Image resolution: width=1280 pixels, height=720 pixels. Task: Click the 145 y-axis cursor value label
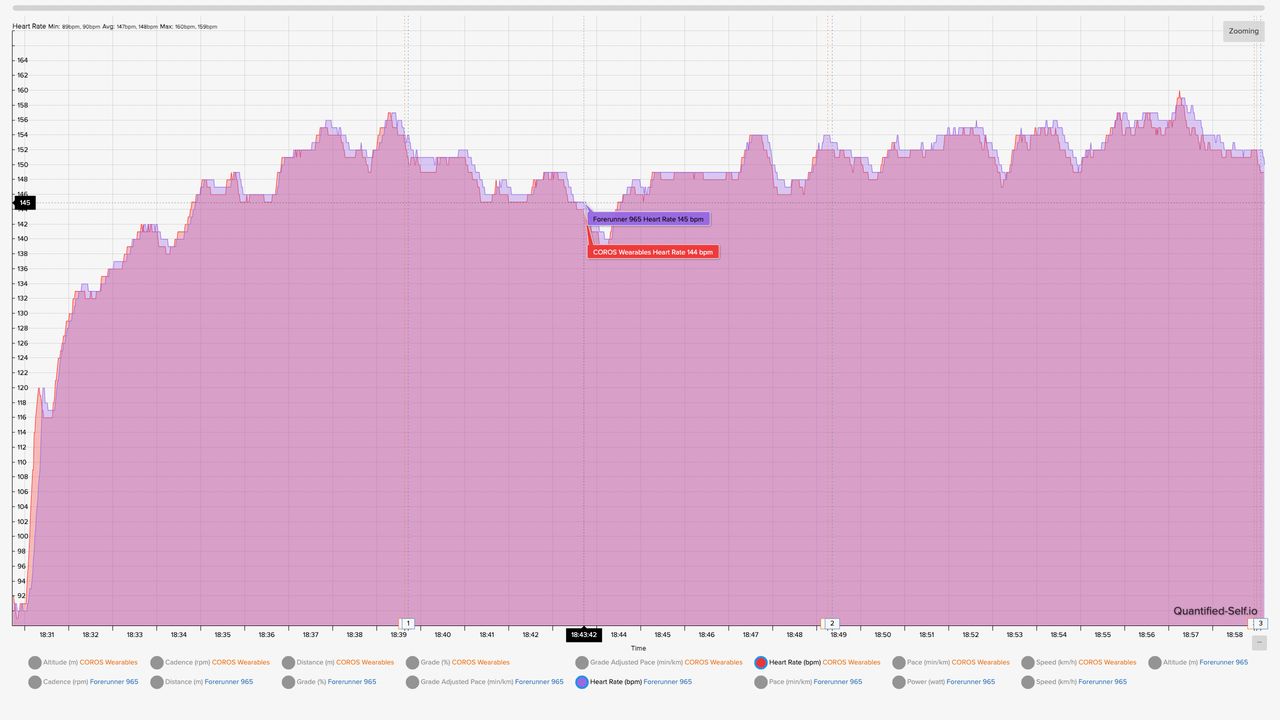point(24,203)
